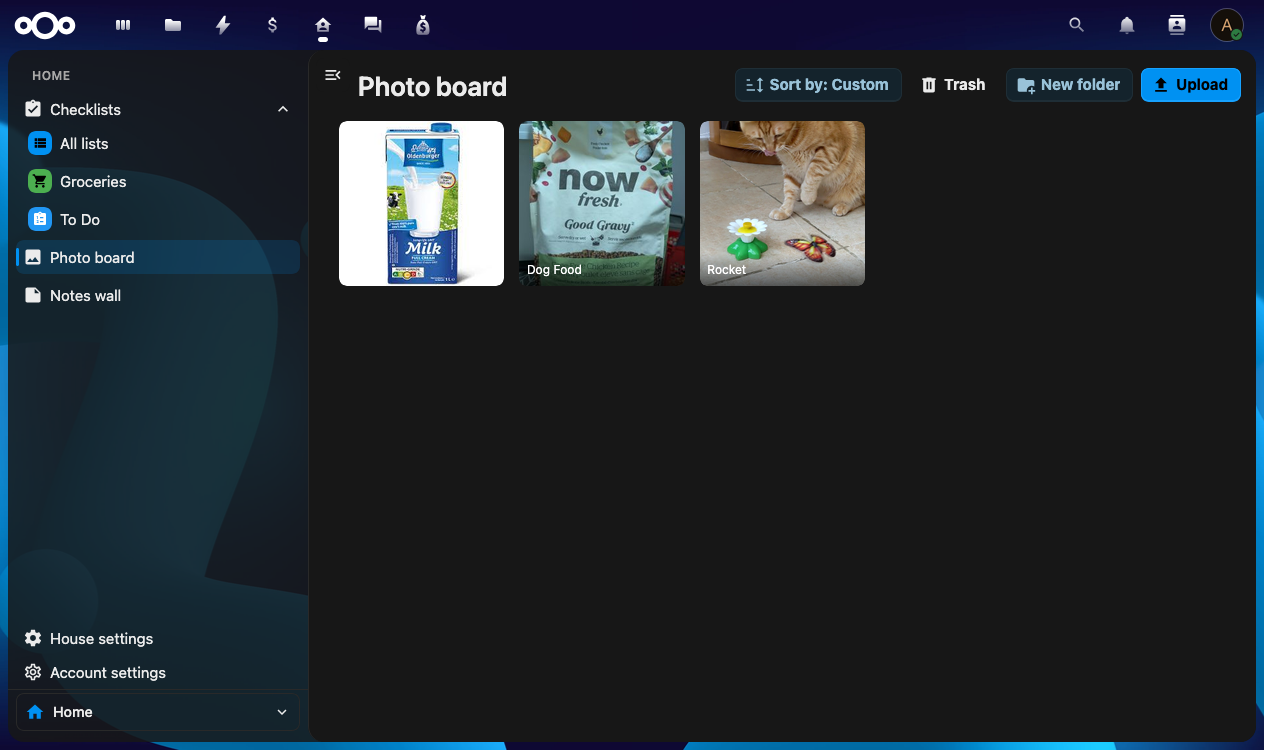
Task: Click the Photo board page heading
Action: (432, 87)
